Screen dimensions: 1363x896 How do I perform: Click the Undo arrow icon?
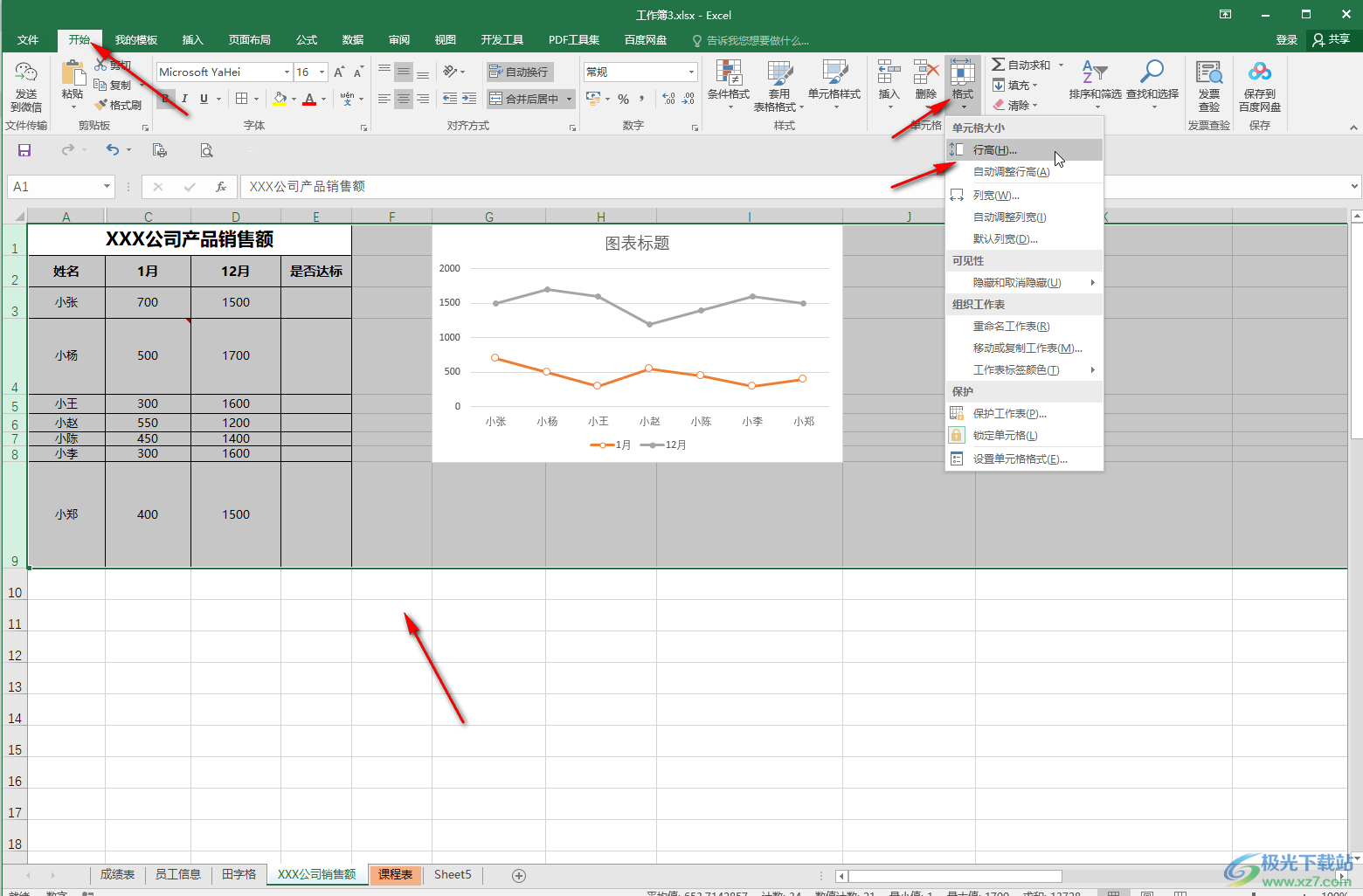click(113, 150)
